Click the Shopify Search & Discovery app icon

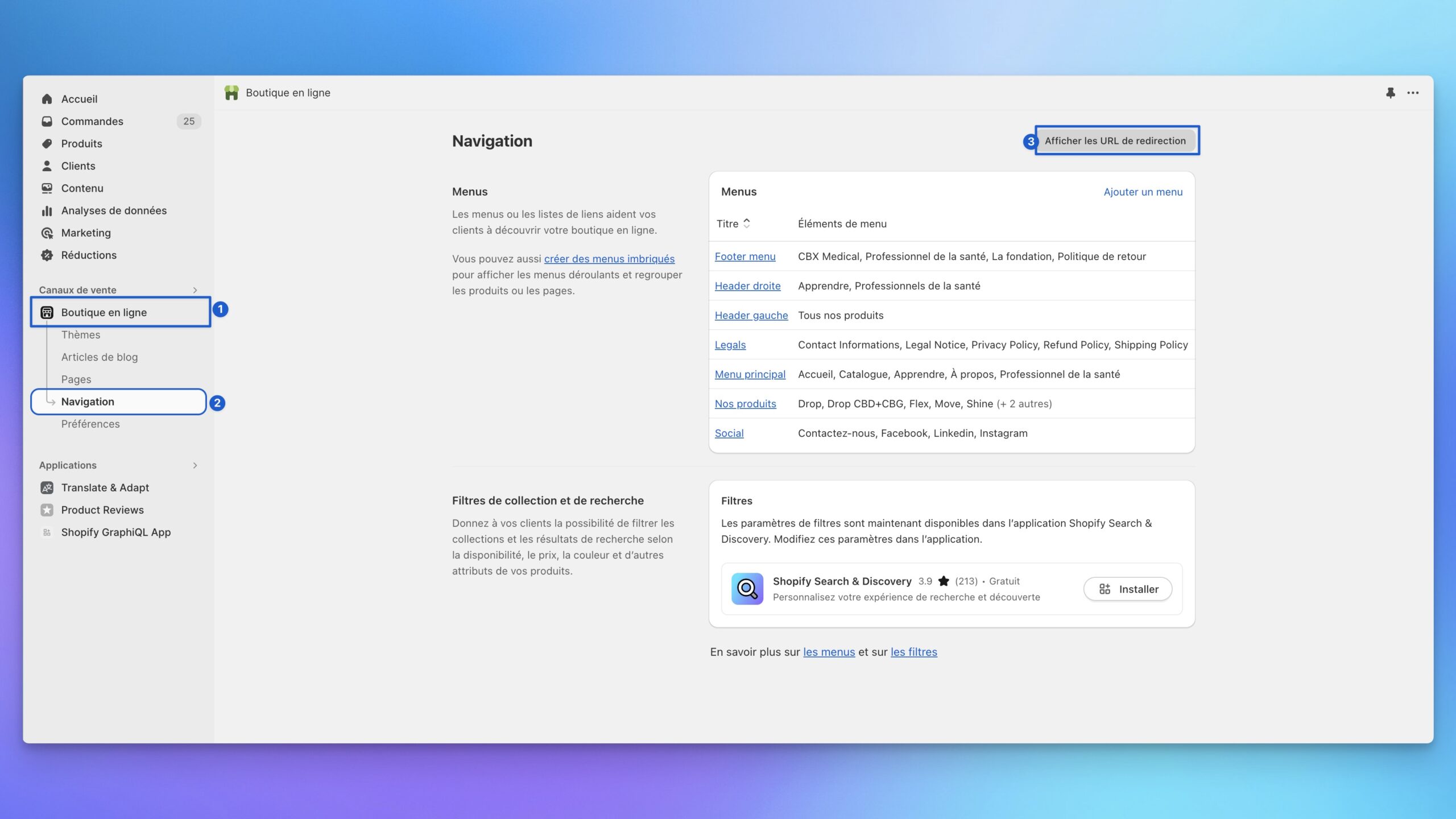point(747,589)
